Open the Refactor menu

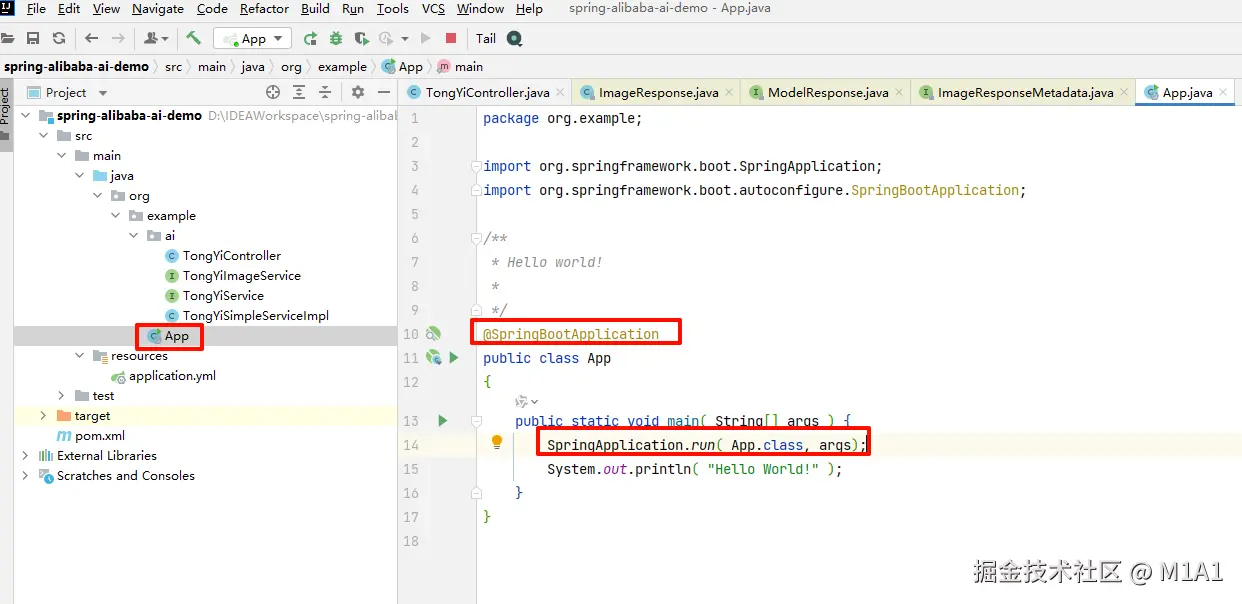pos(264,9)
